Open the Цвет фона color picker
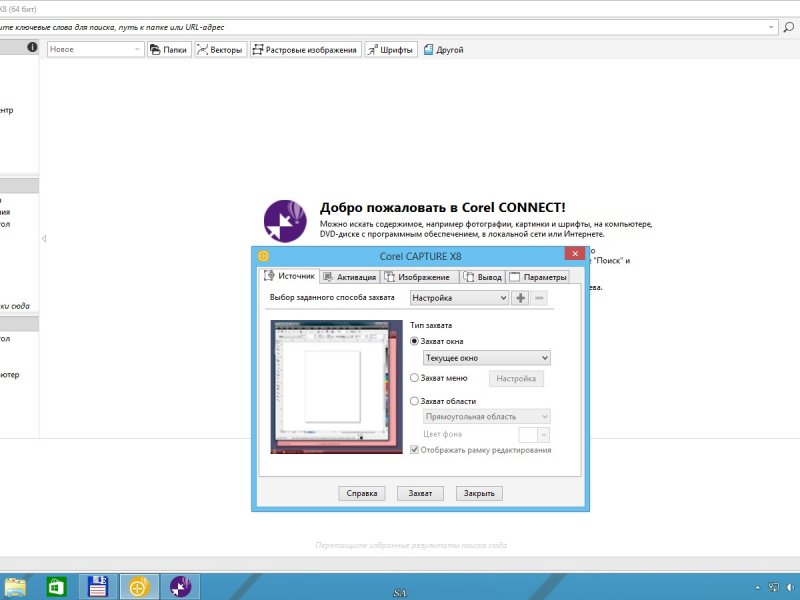Viewport: 800px width, 600px height. pyautogui.click(x=534, y=434)
